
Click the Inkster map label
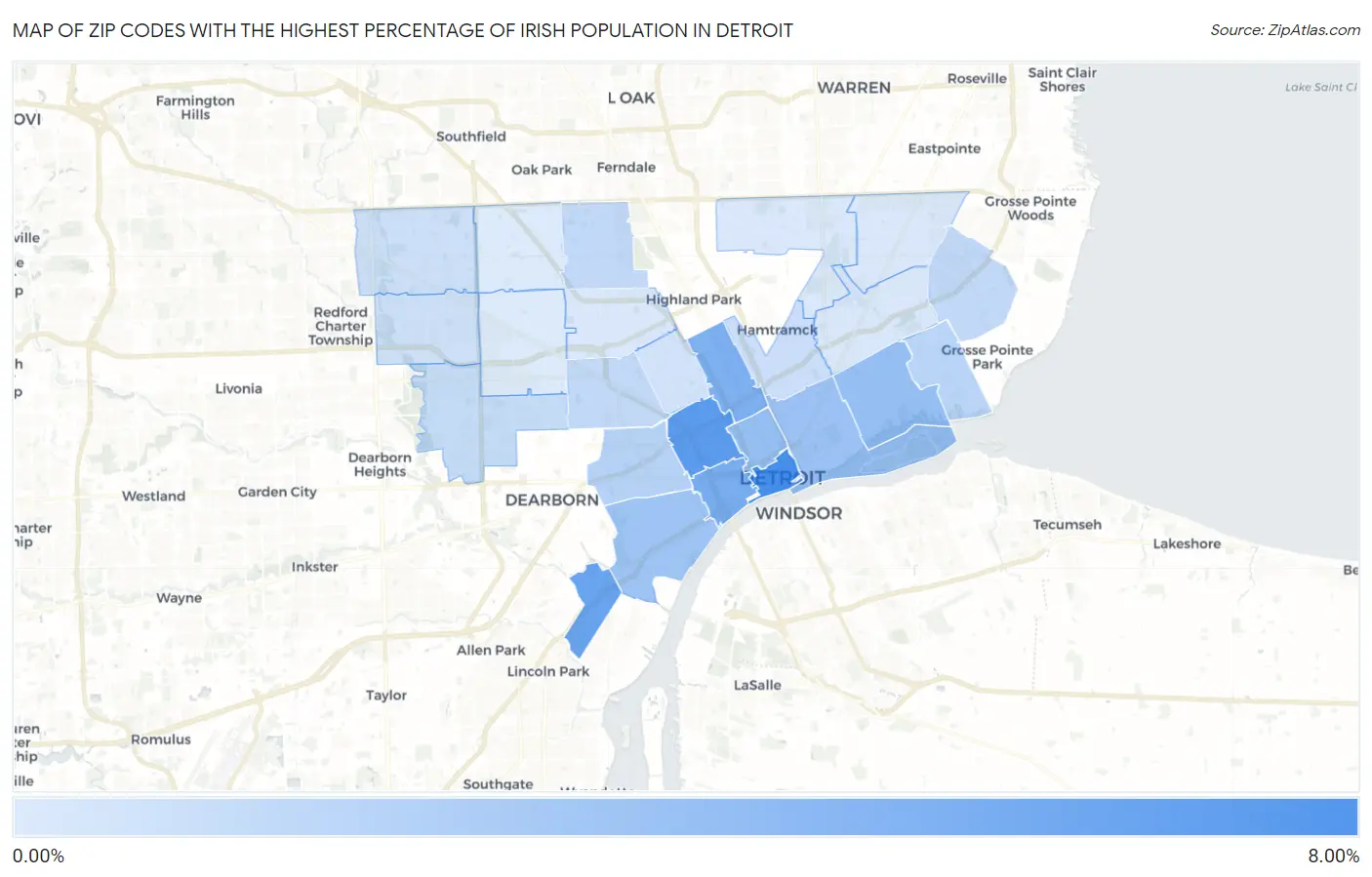tap(314, 567)
